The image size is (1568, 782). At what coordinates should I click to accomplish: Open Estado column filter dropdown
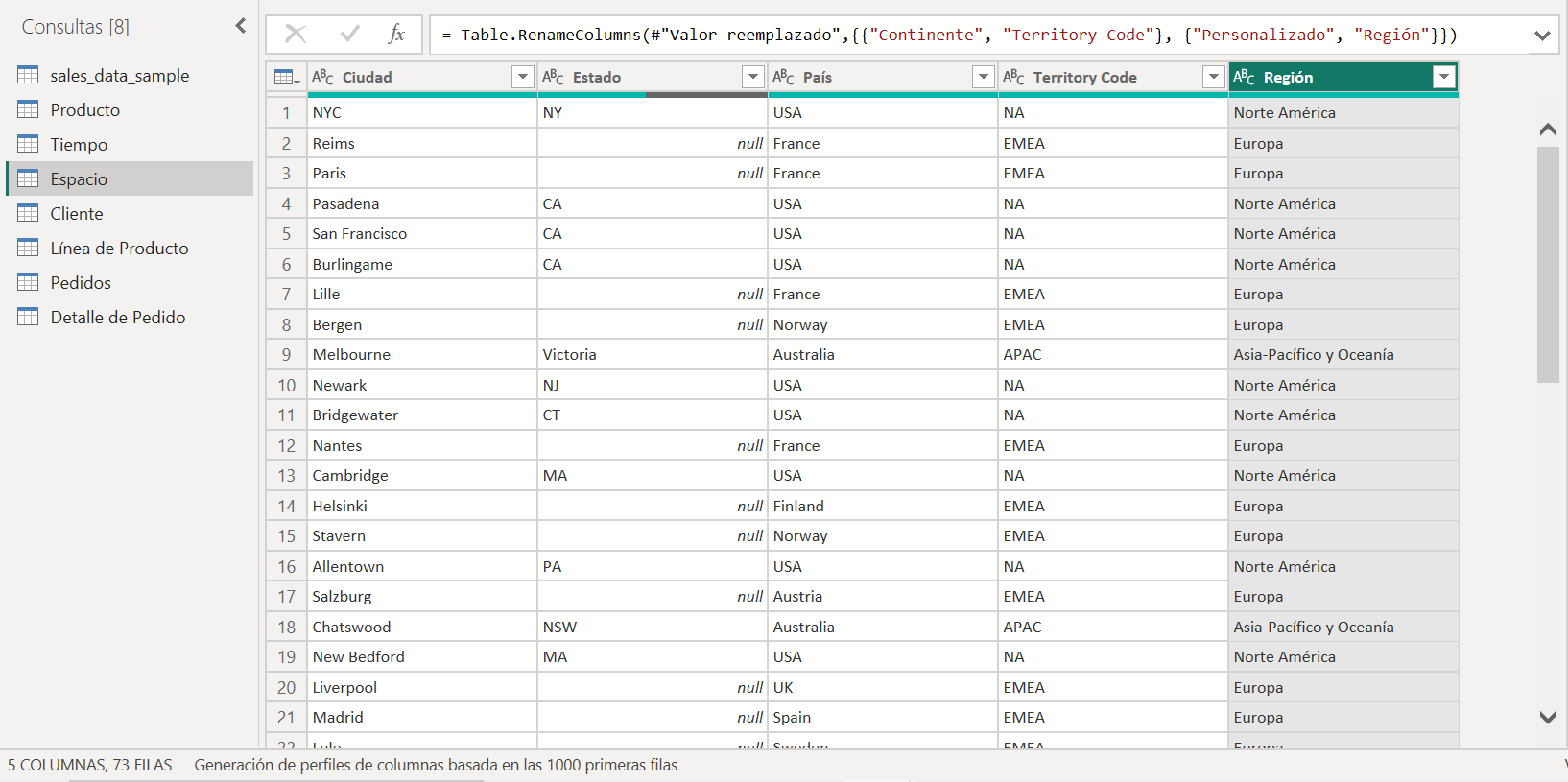click(x=753, y=77)
